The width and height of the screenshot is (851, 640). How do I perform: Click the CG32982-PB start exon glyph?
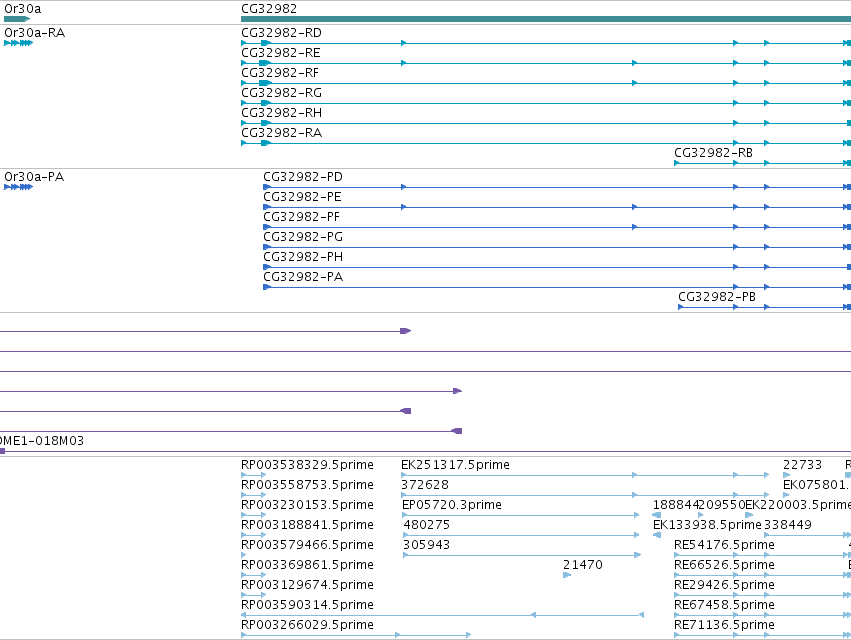tap(681, 307)
